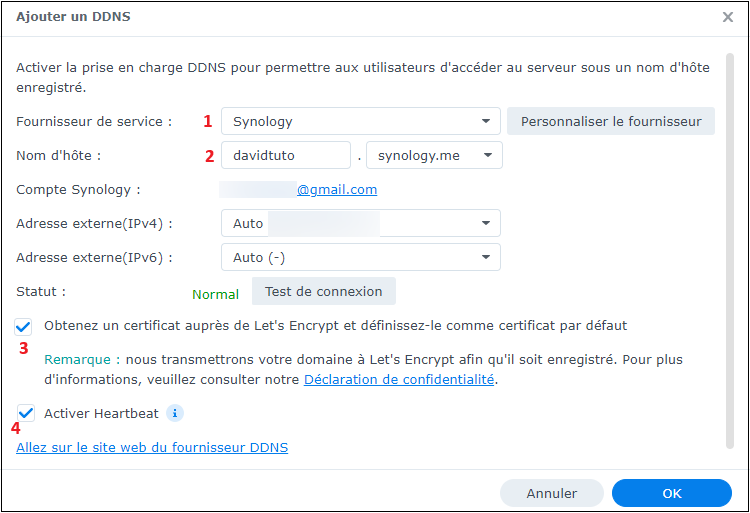Follow the DDNS provider website link
Viewport: 750px width, 513px height.
[152, 448]
